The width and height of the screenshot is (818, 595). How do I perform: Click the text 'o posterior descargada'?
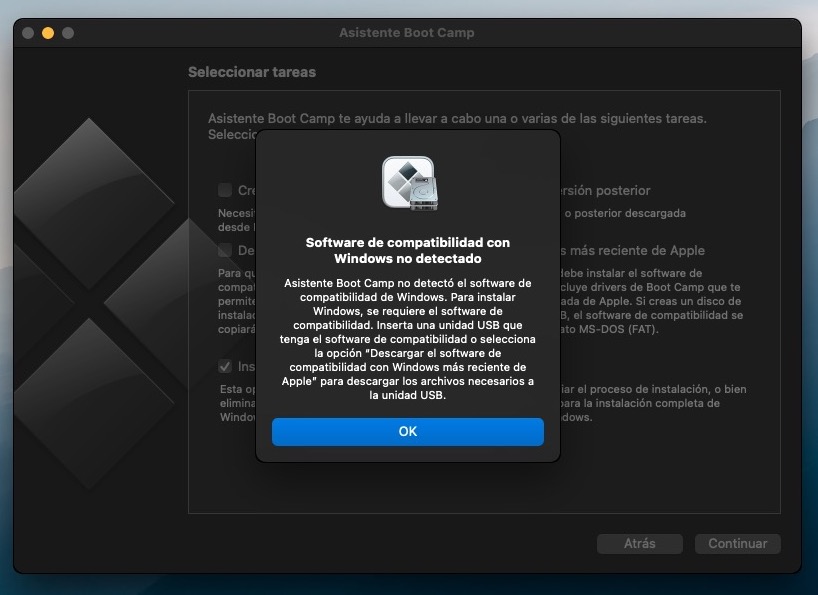[625, 213]
